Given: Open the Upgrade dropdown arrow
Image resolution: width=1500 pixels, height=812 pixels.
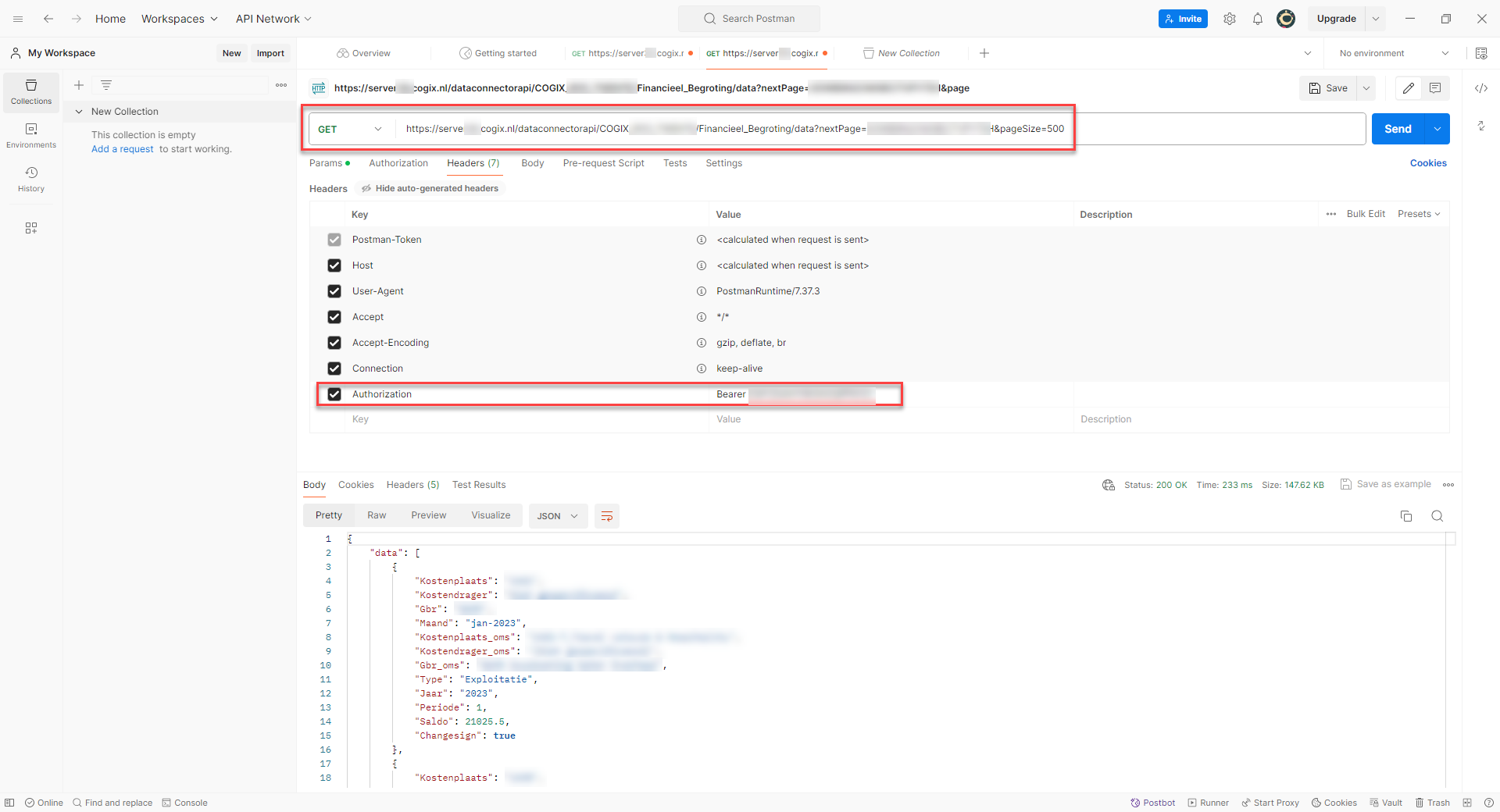Looking at the screenshot, I should (x=1376, y=19).
